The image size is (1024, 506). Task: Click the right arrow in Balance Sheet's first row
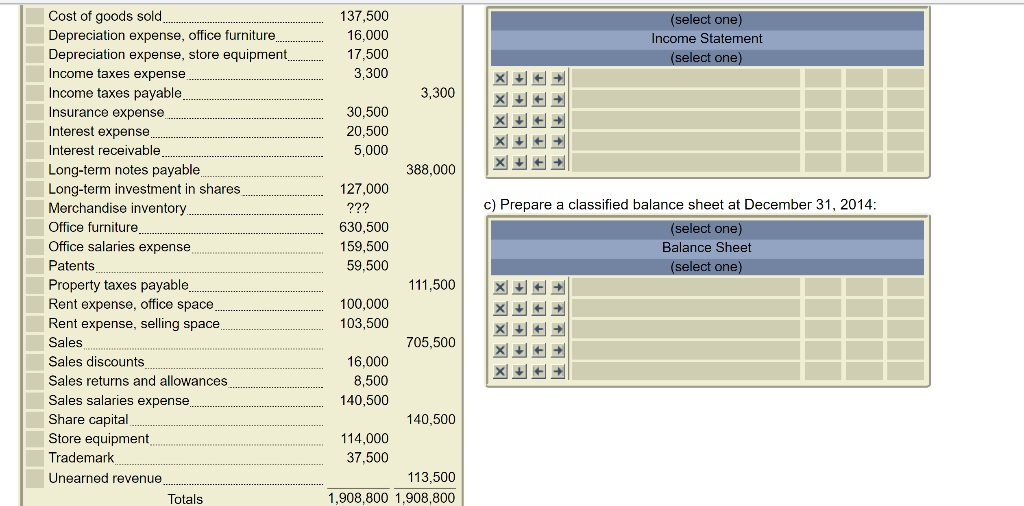[x=557, y=287]
